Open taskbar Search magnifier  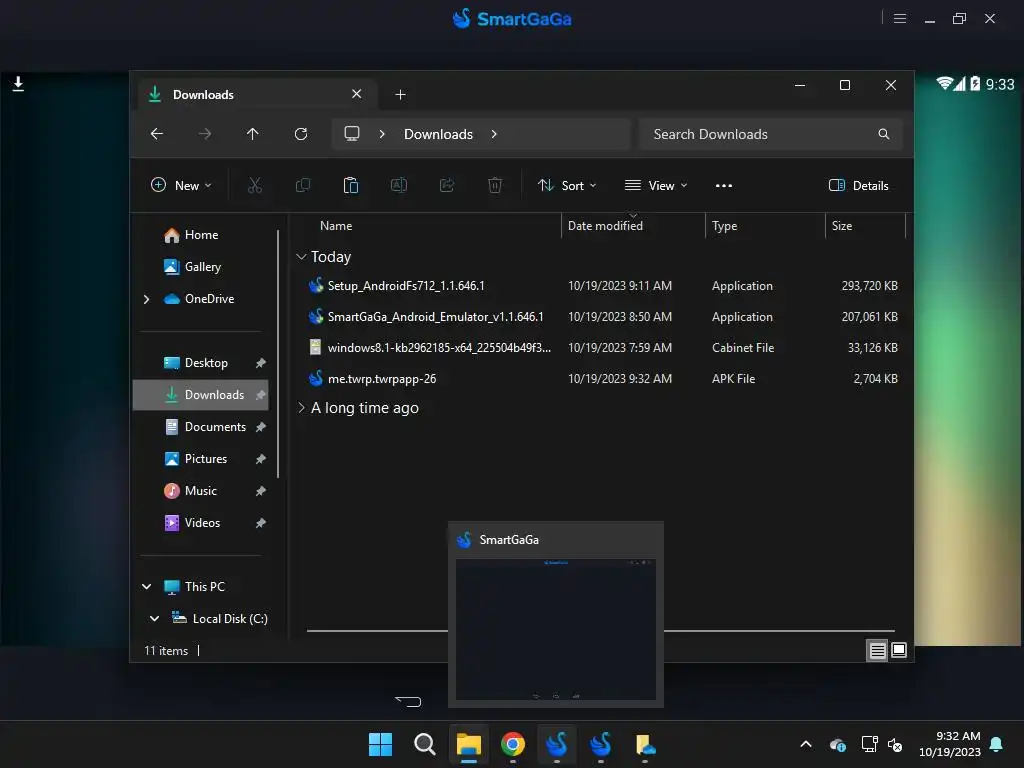coord(424,744)
